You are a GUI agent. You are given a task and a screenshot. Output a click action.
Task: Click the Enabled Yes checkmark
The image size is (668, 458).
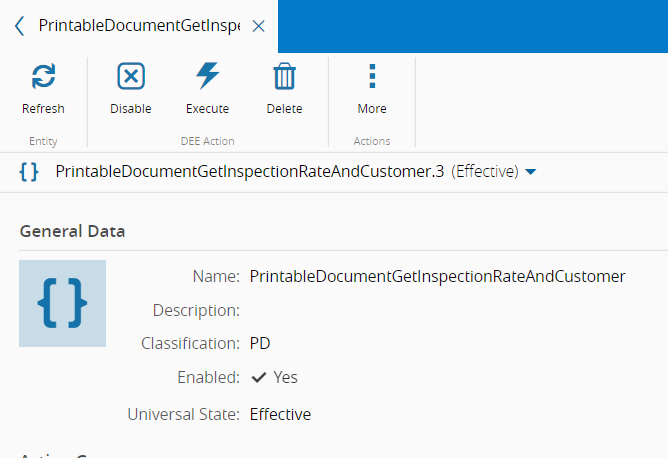pos(259,377)
